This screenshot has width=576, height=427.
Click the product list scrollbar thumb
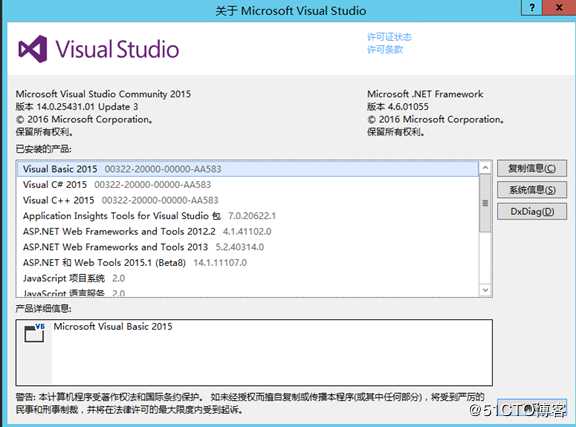pyautogui.click(x=485, y=203)
